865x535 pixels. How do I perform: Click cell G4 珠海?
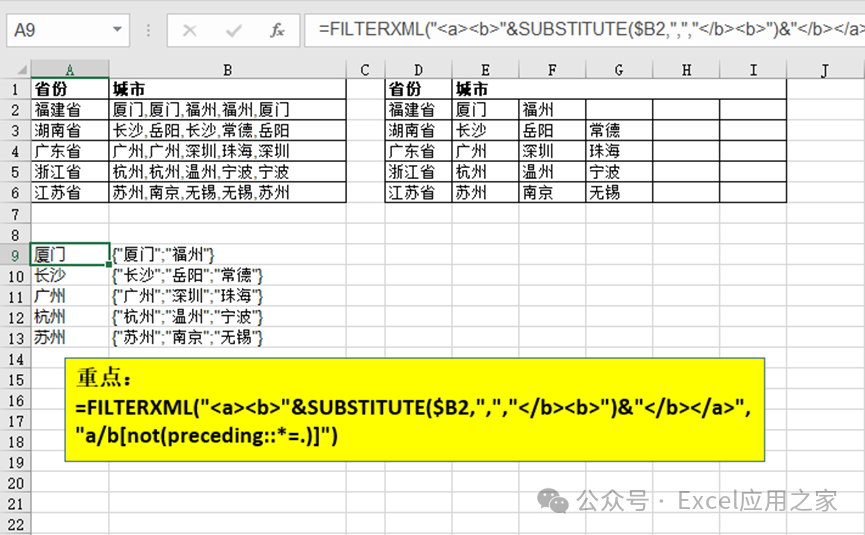[x=619, y=151]
